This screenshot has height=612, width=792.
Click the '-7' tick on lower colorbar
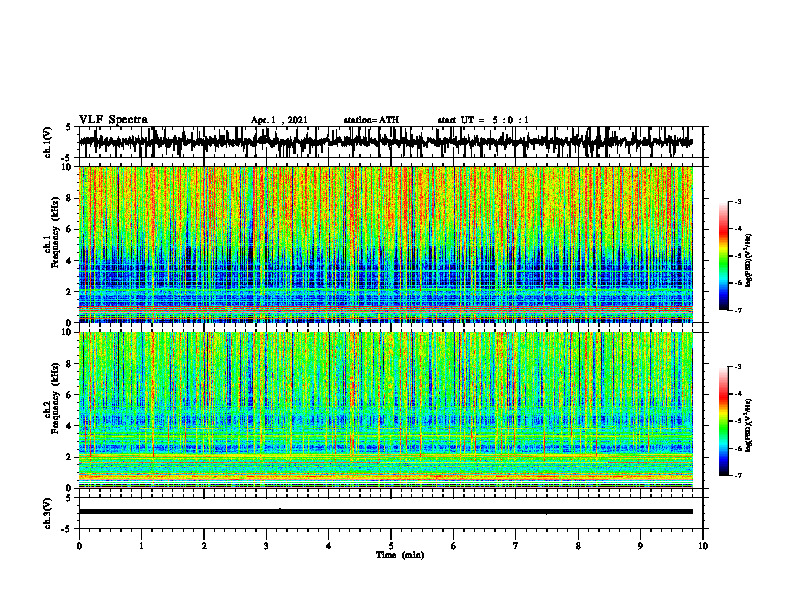738,475
